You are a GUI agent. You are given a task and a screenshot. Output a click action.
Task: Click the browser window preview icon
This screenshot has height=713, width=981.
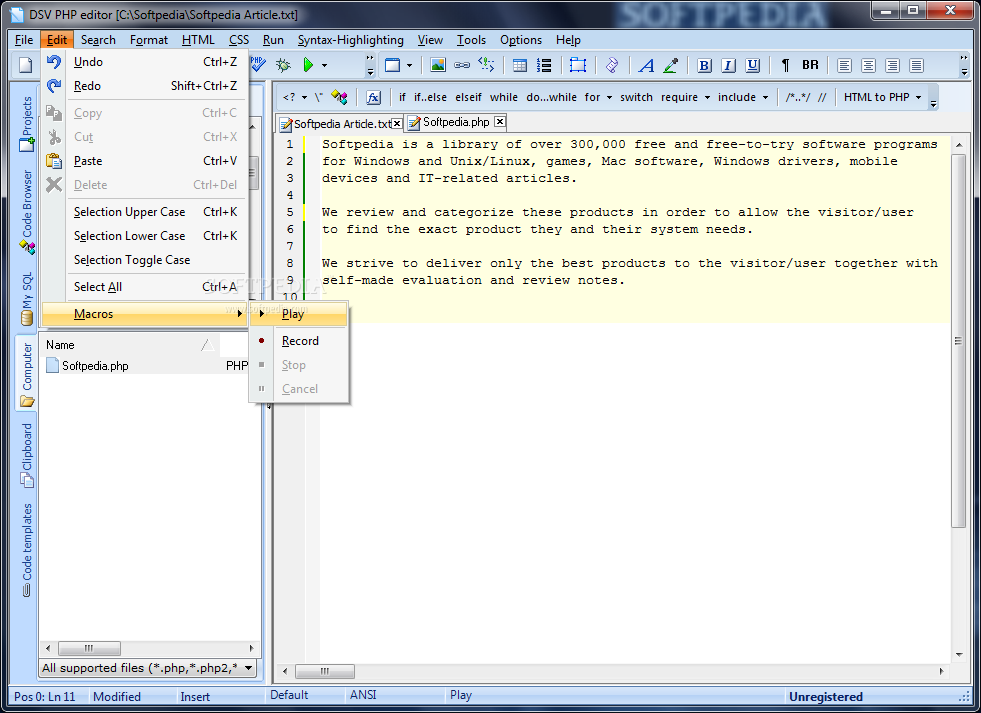click(x=392, y=65)
